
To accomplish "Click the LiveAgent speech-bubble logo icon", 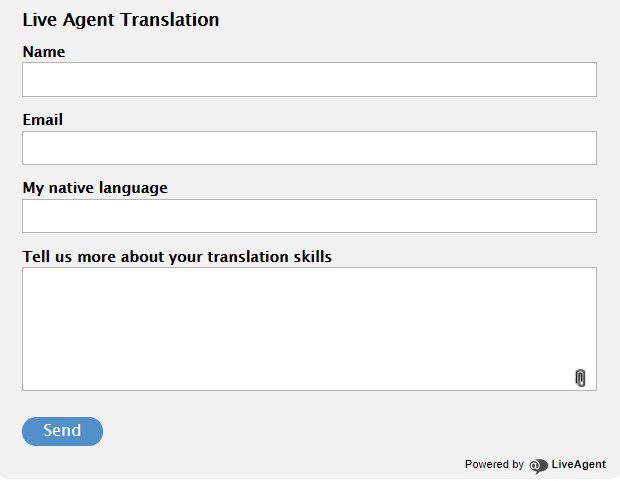I will (539, 465).
